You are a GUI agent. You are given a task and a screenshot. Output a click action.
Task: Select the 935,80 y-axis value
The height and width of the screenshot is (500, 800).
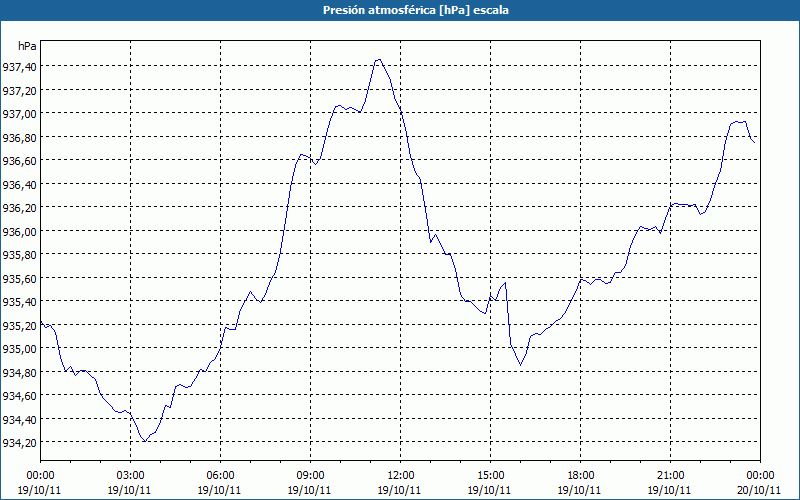click(19, 255)
